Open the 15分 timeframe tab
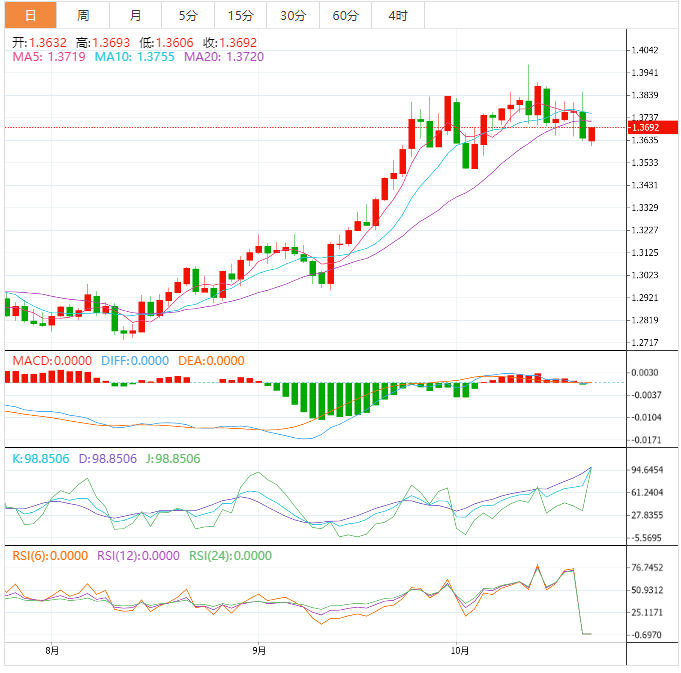This screenshot has width=681, height=673. pyautogui.click(x=241, y=16)
